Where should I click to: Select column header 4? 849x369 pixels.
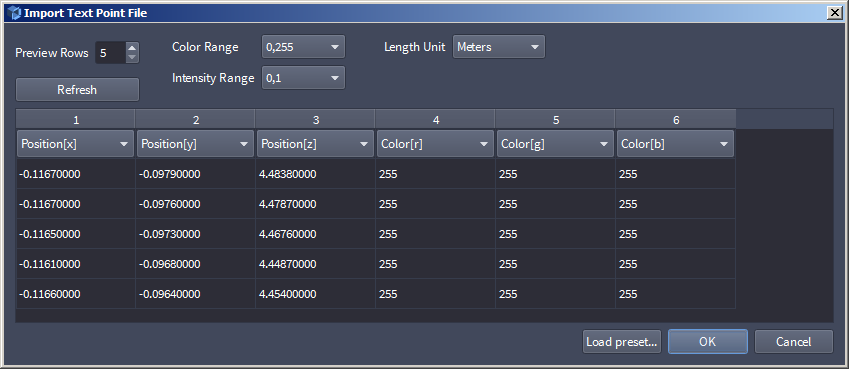436,120
